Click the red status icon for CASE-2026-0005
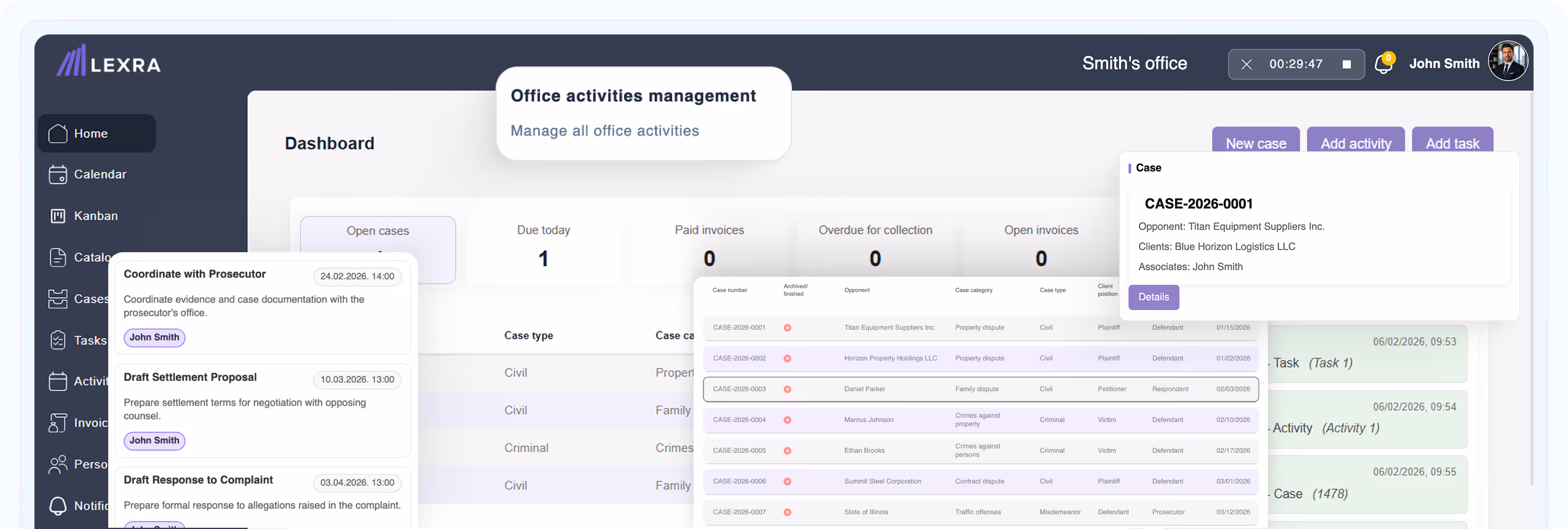The image size is (1568, 529). (788, 451)
